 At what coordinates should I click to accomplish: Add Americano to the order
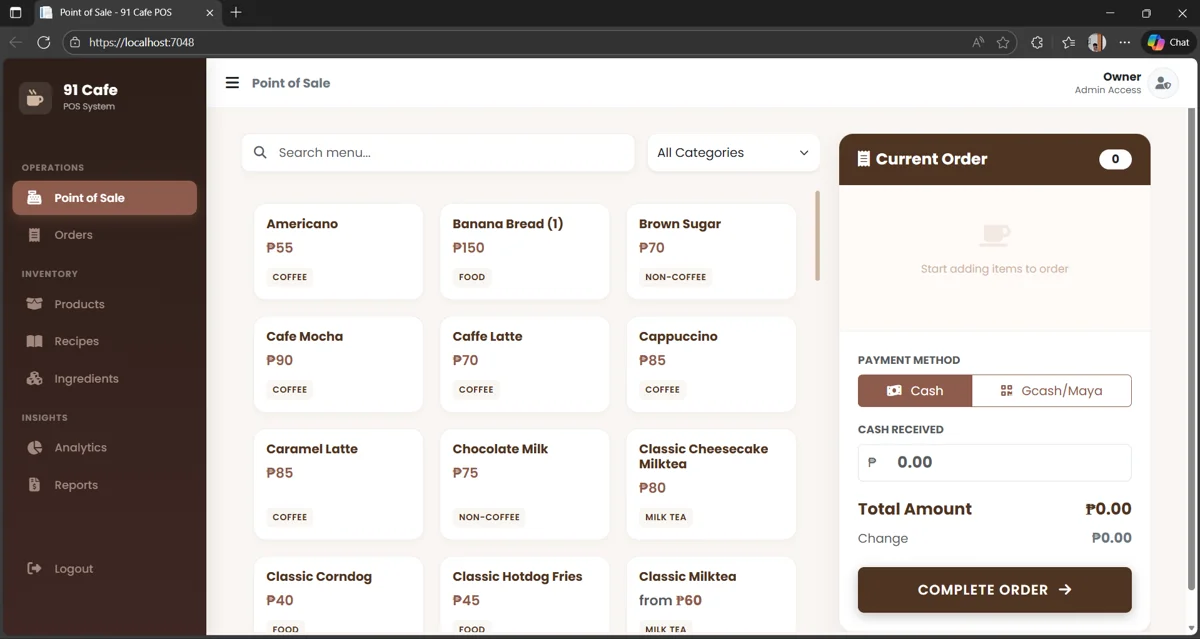click(x=338, y=251)
